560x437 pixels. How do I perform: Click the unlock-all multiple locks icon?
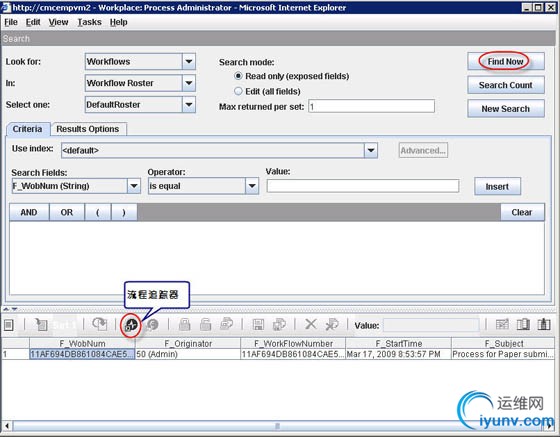pyautogui.click(x=227, y=323)
